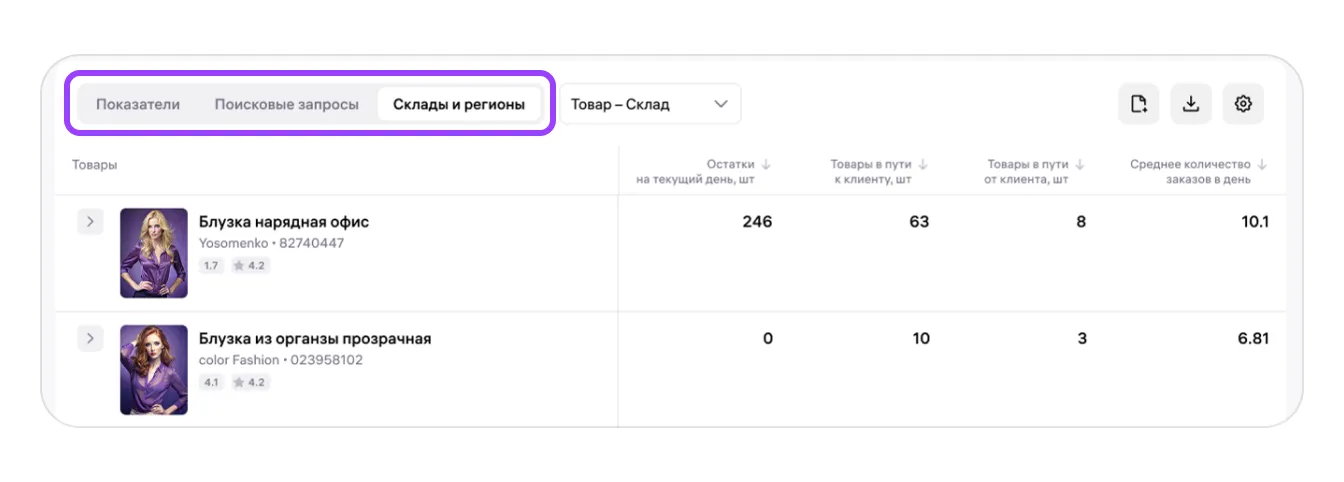This screenshot has width=1344, height=482.
Task: Sort by Остатки на текущий день arrow
Action: [x=766, y=164]
